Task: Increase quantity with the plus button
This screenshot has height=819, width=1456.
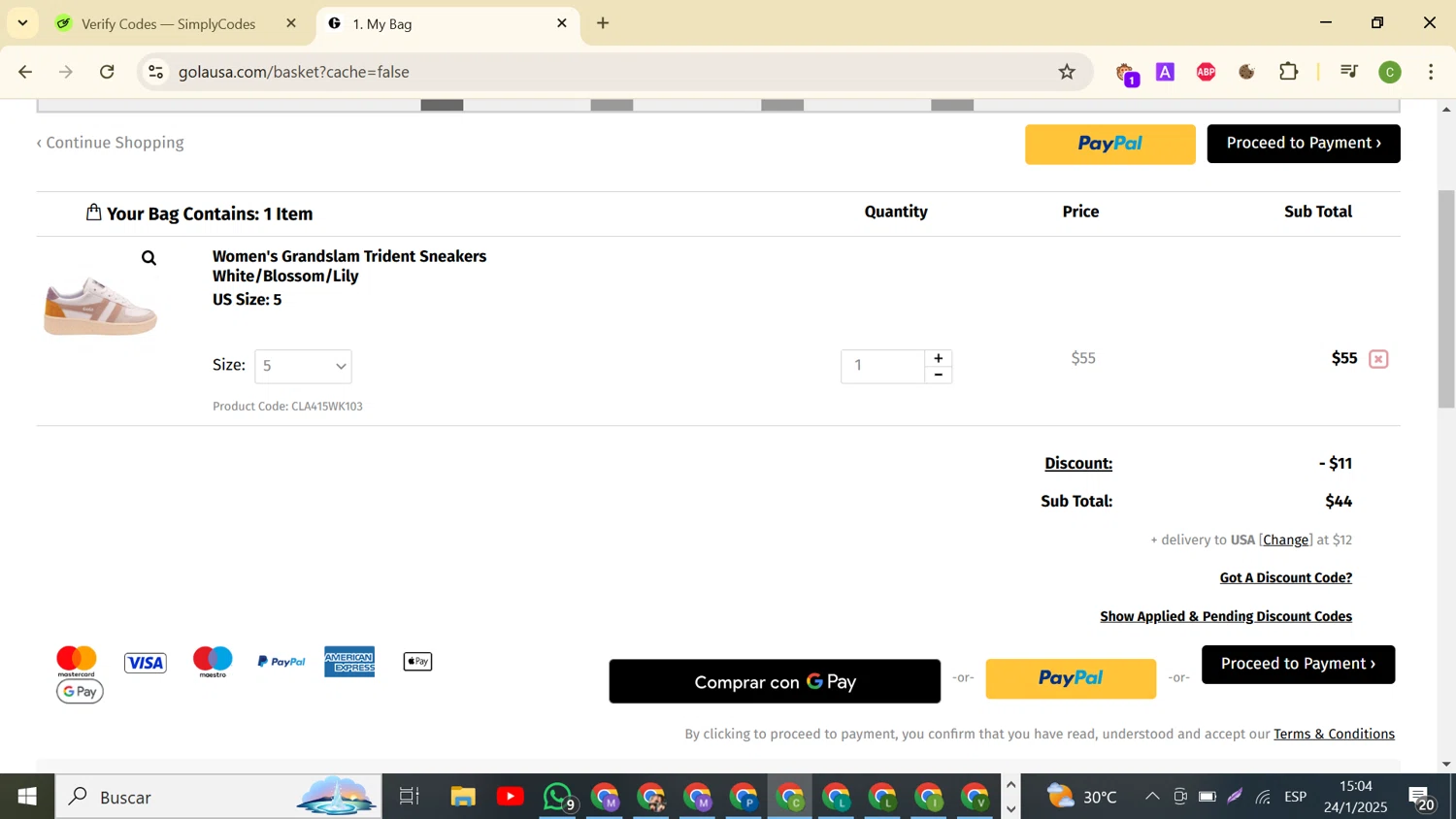Action: (x=938, y=358)
